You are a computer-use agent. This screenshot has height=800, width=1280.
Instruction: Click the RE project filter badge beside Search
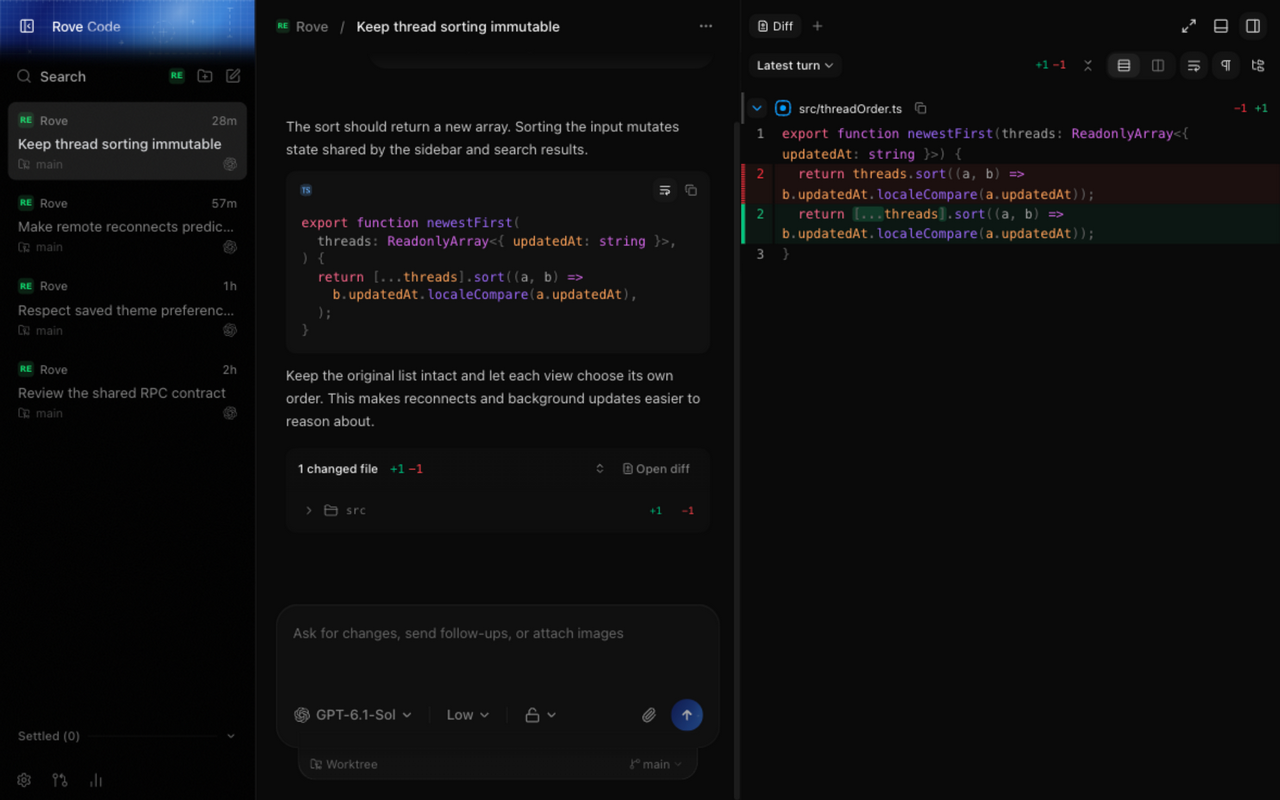(x=177, y=76)
